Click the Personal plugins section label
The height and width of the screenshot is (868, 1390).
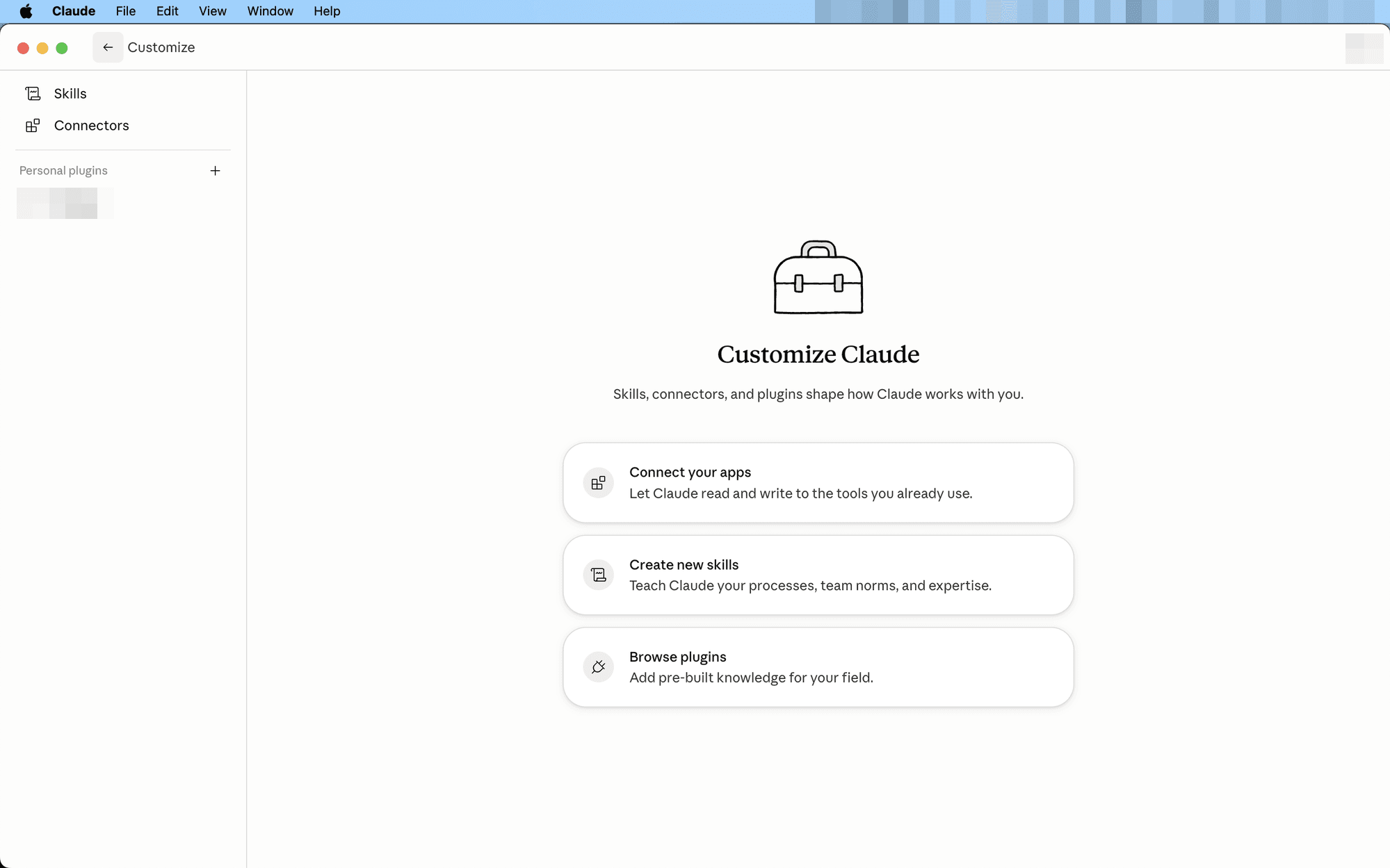[x=63, y=171]
